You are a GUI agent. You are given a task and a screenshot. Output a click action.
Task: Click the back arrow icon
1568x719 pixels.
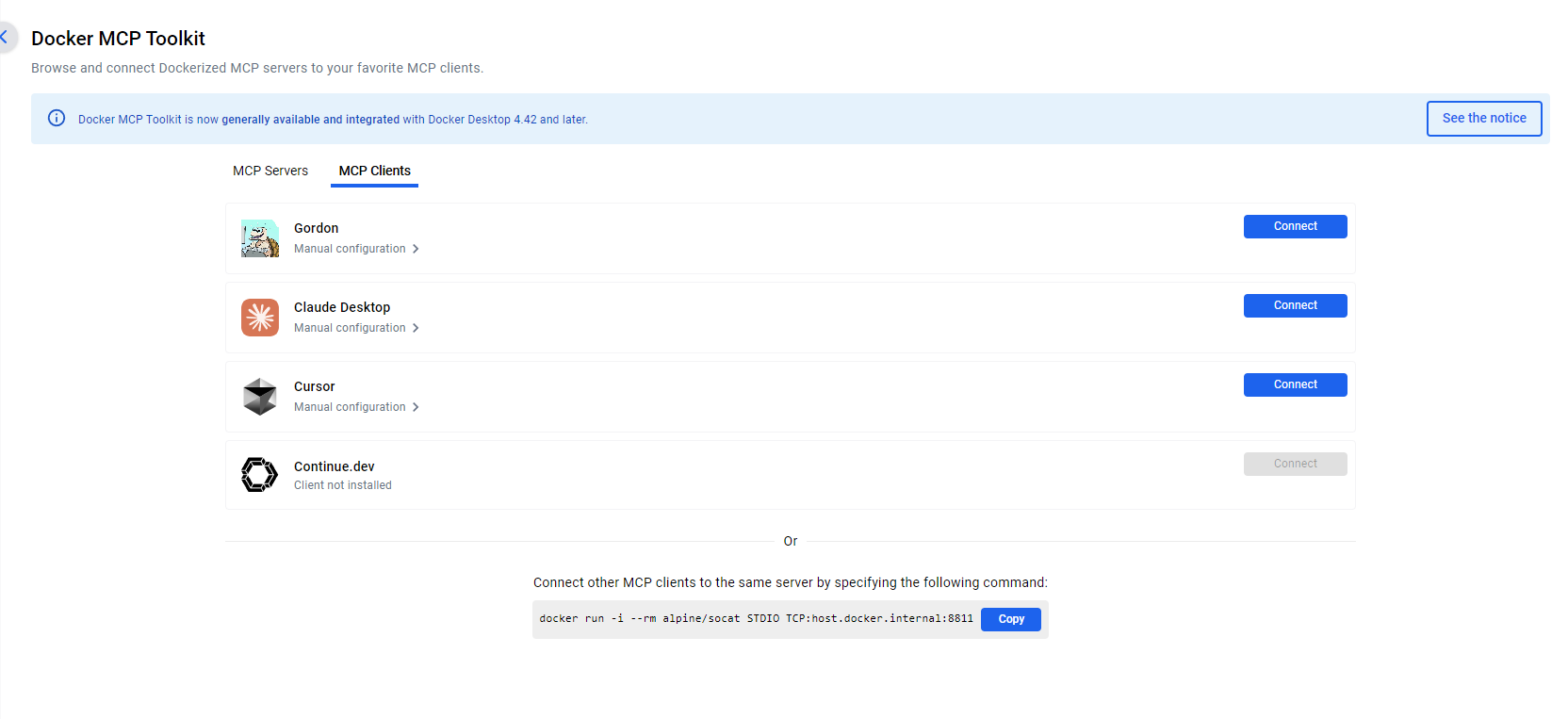pyautogui.click(x=5, y=38)
